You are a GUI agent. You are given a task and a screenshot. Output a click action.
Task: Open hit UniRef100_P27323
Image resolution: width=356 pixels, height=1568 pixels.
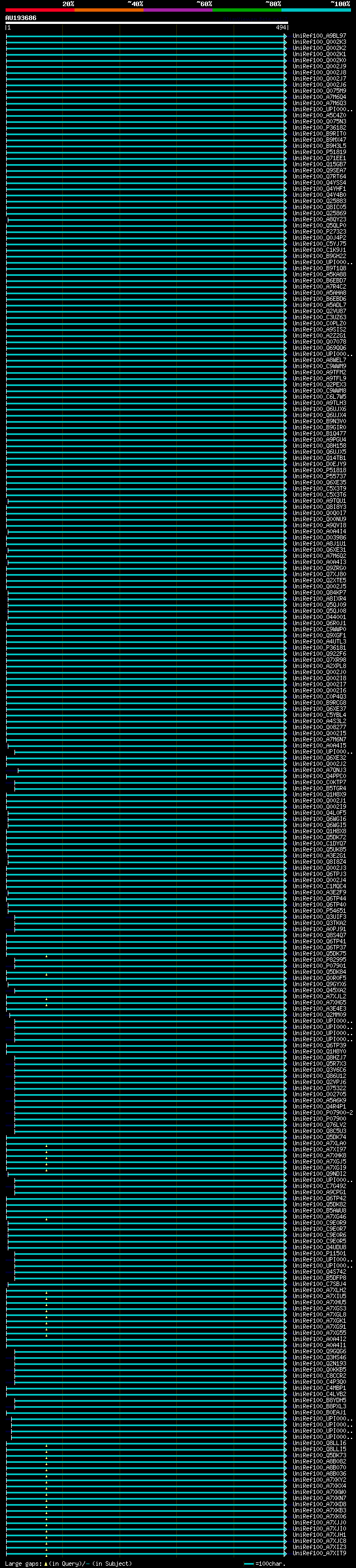coord(319,232)
